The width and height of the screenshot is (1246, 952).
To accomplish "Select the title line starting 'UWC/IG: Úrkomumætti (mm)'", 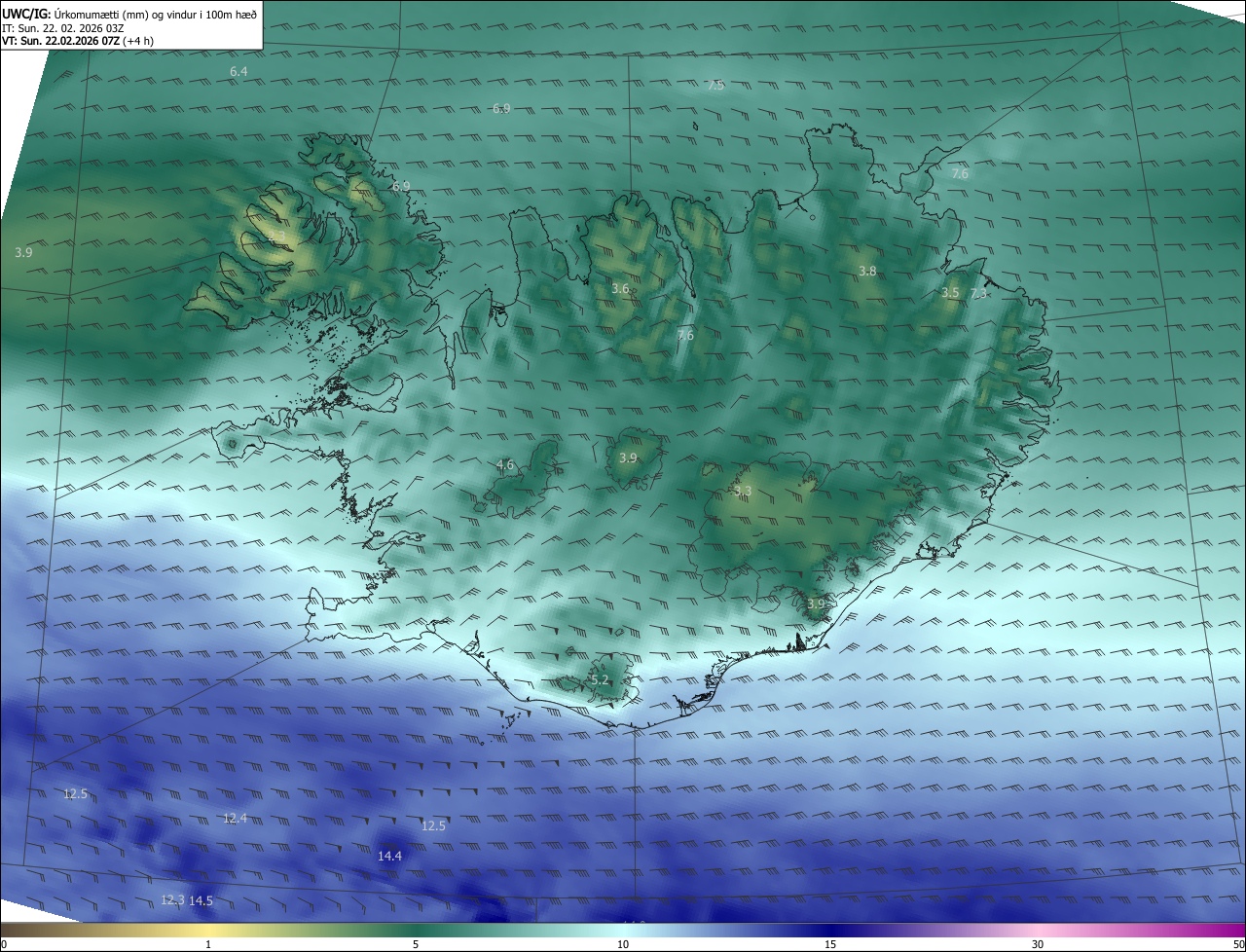I will (129, 14).
